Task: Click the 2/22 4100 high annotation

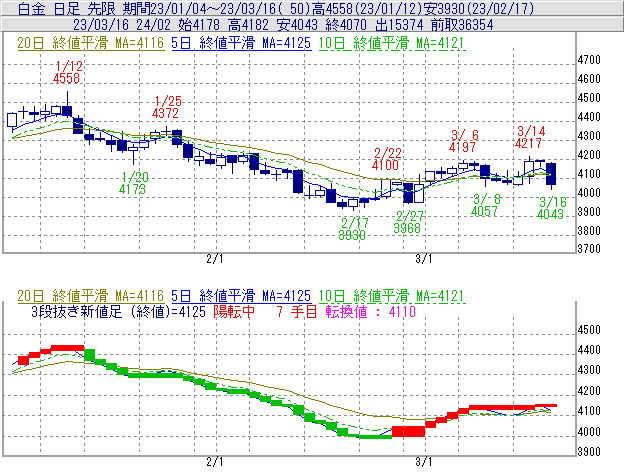Action: click(386, 159)
